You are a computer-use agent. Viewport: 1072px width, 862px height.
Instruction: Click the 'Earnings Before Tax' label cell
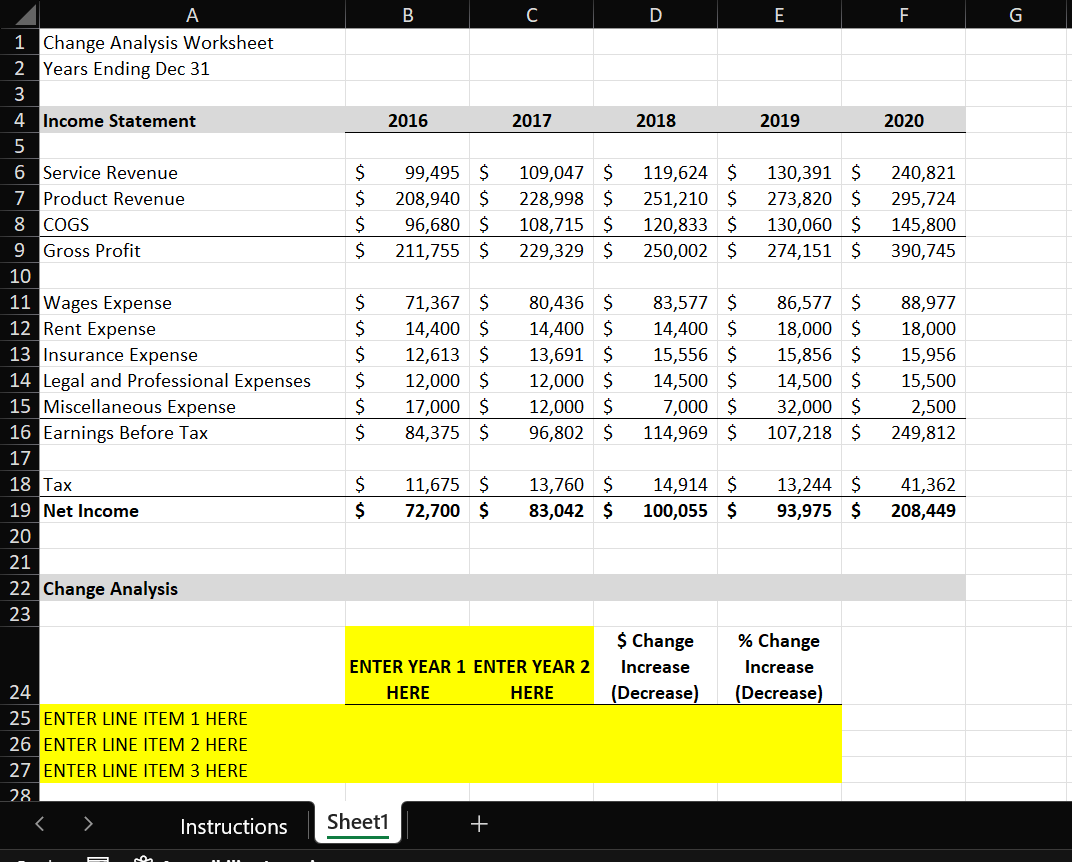(x=192, y=432)
